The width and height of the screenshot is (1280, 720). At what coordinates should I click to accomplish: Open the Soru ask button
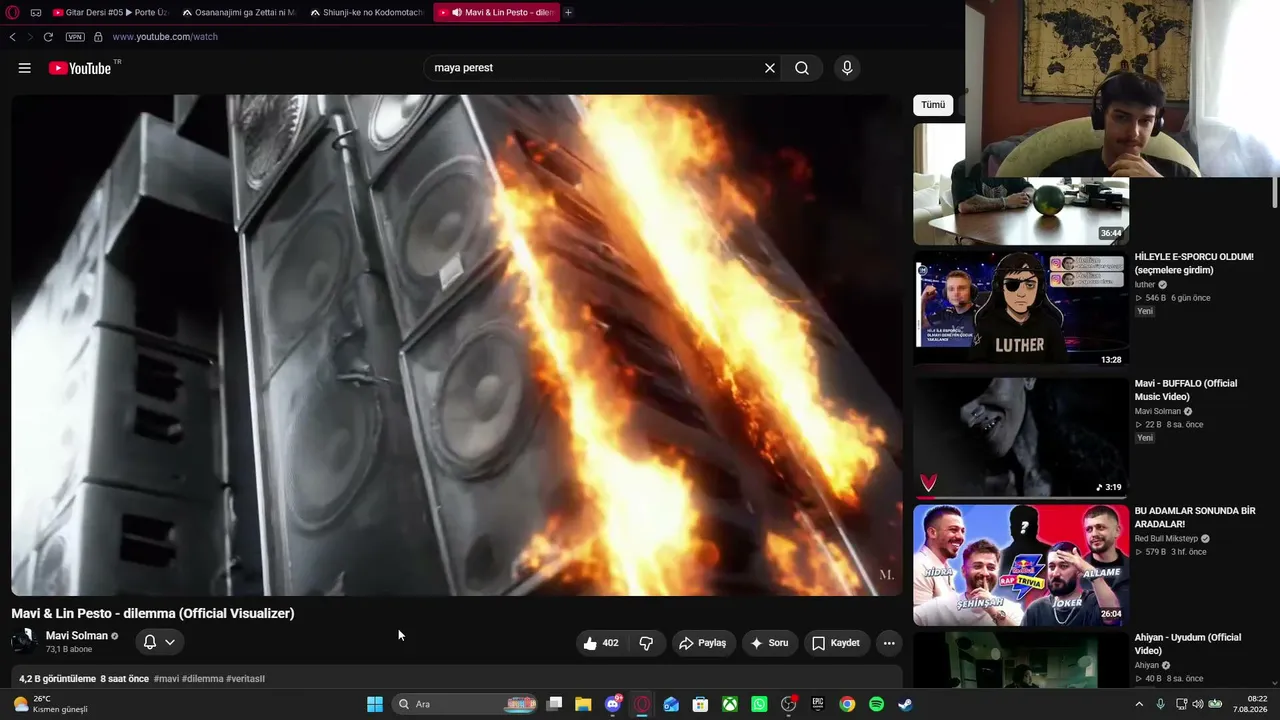tap(770, 643)
